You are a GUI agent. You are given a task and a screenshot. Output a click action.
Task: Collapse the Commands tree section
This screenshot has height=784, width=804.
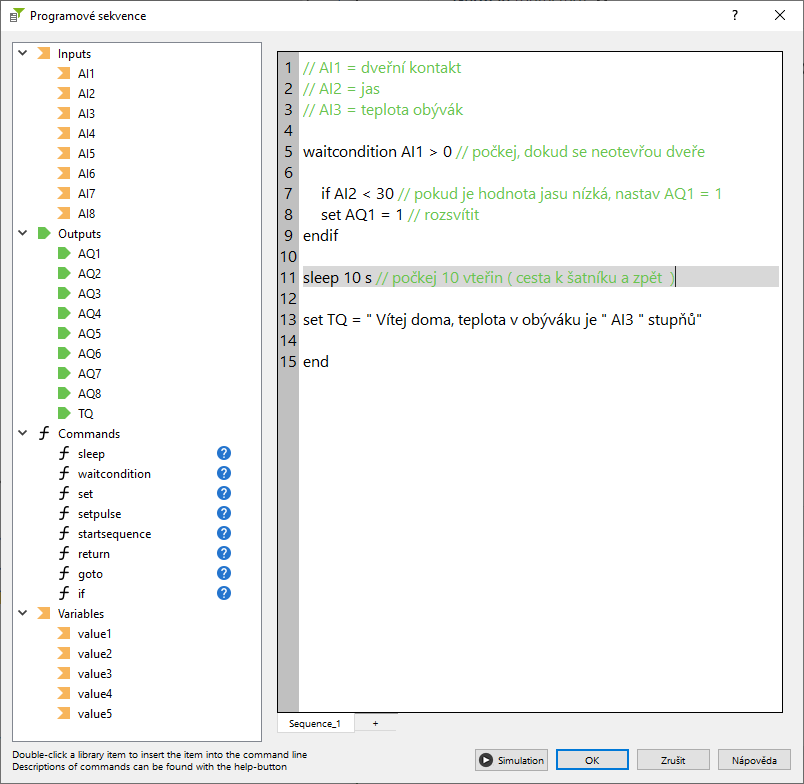(22, 433)
